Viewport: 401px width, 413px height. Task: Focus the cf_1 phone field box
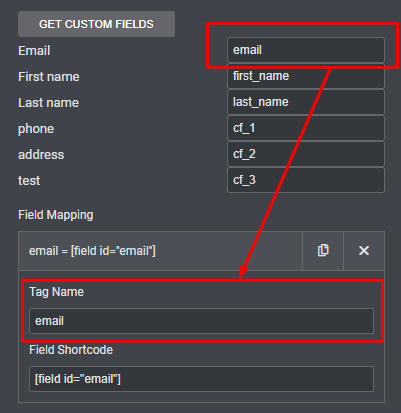point(306,128)
